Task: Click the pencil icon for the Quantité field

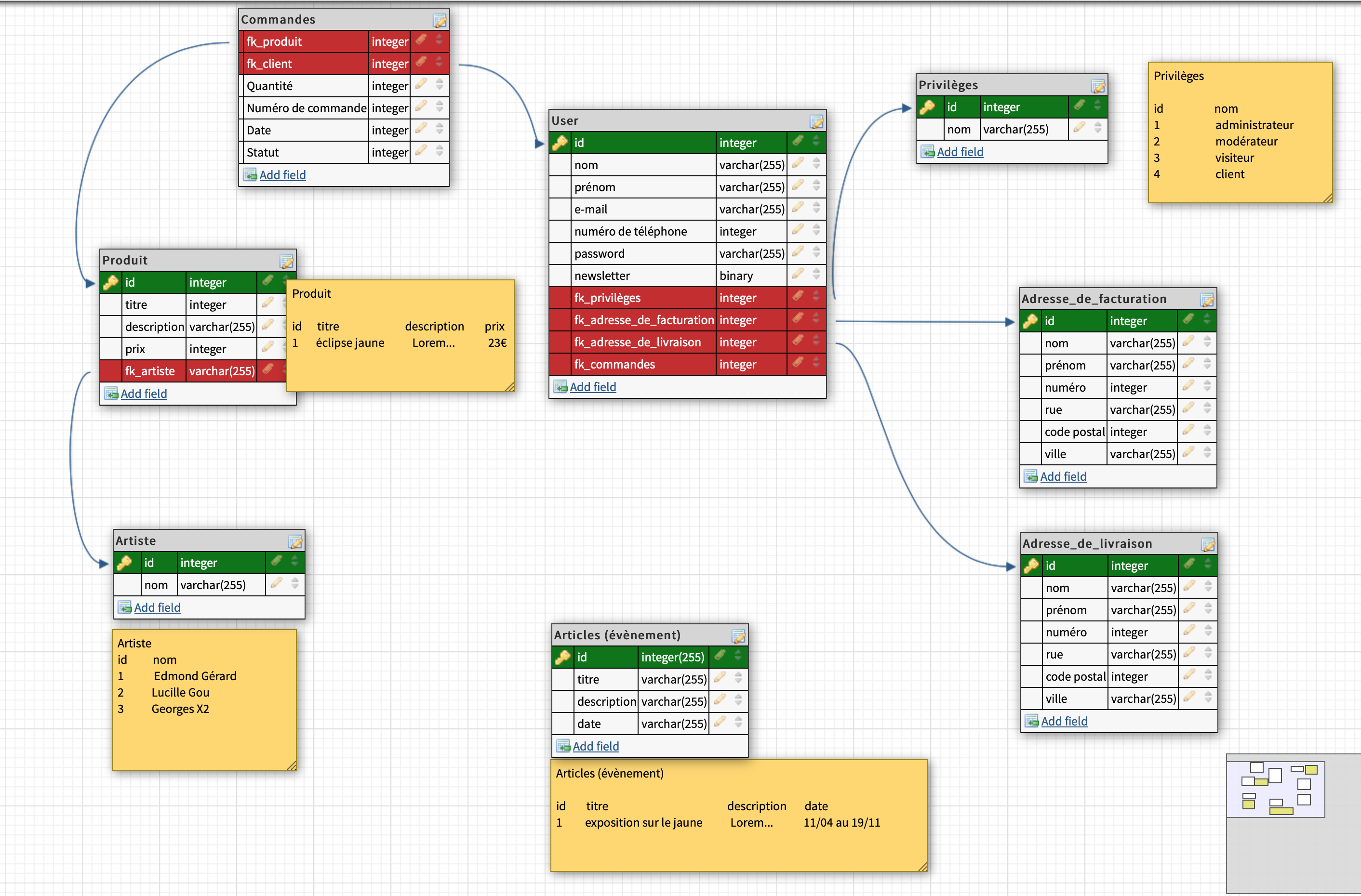Action: tap(421, 85)
